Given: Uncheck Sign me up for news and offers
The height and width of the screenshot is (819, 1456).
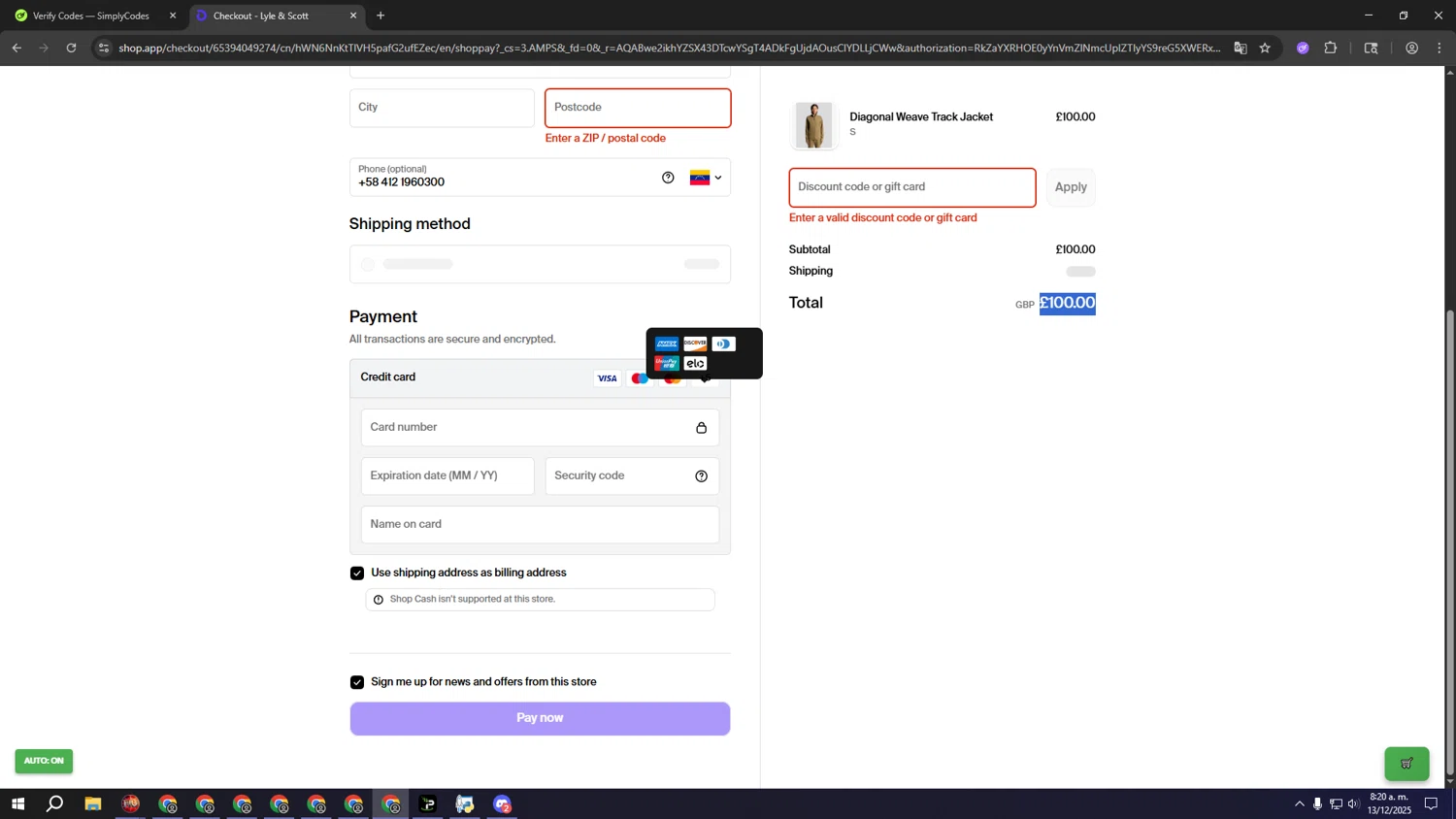Looking at the screenshot, I should 357,682.
